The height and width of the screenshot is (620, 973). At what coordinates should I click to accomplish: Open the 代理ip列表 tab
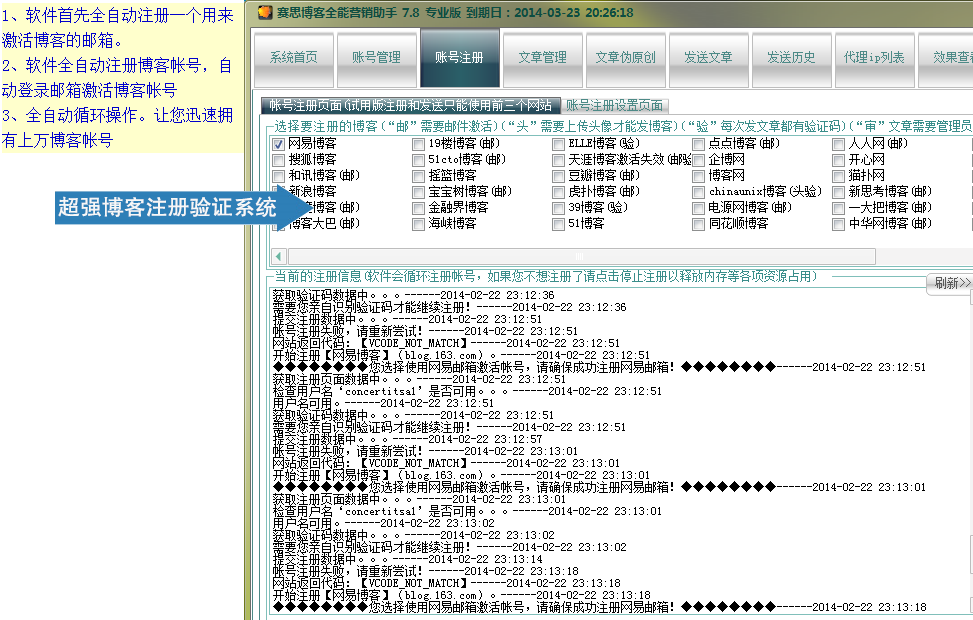coord(875,59)
